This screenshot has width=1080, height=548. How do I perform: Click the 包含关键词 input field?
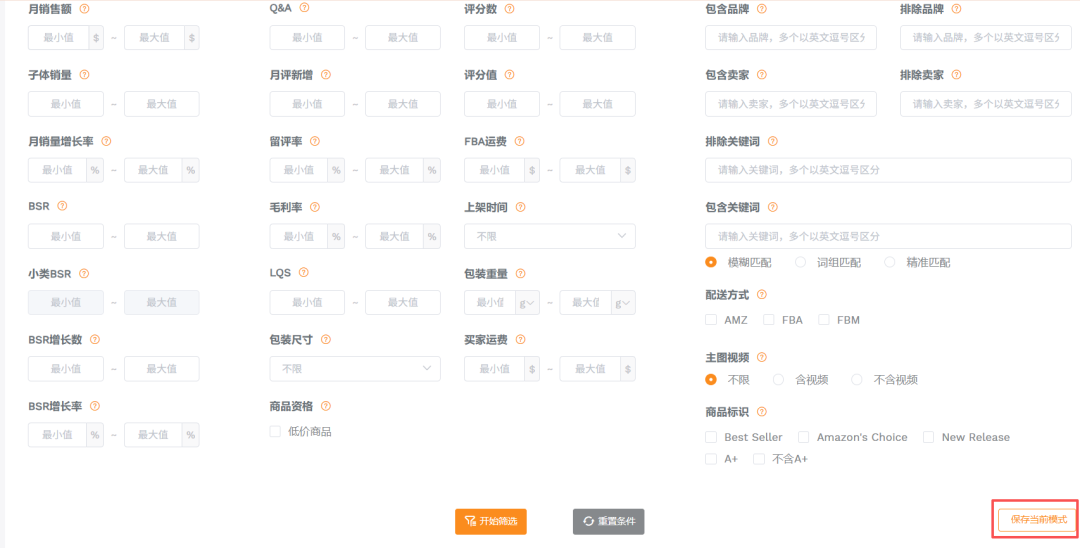(x=889, y=236)
